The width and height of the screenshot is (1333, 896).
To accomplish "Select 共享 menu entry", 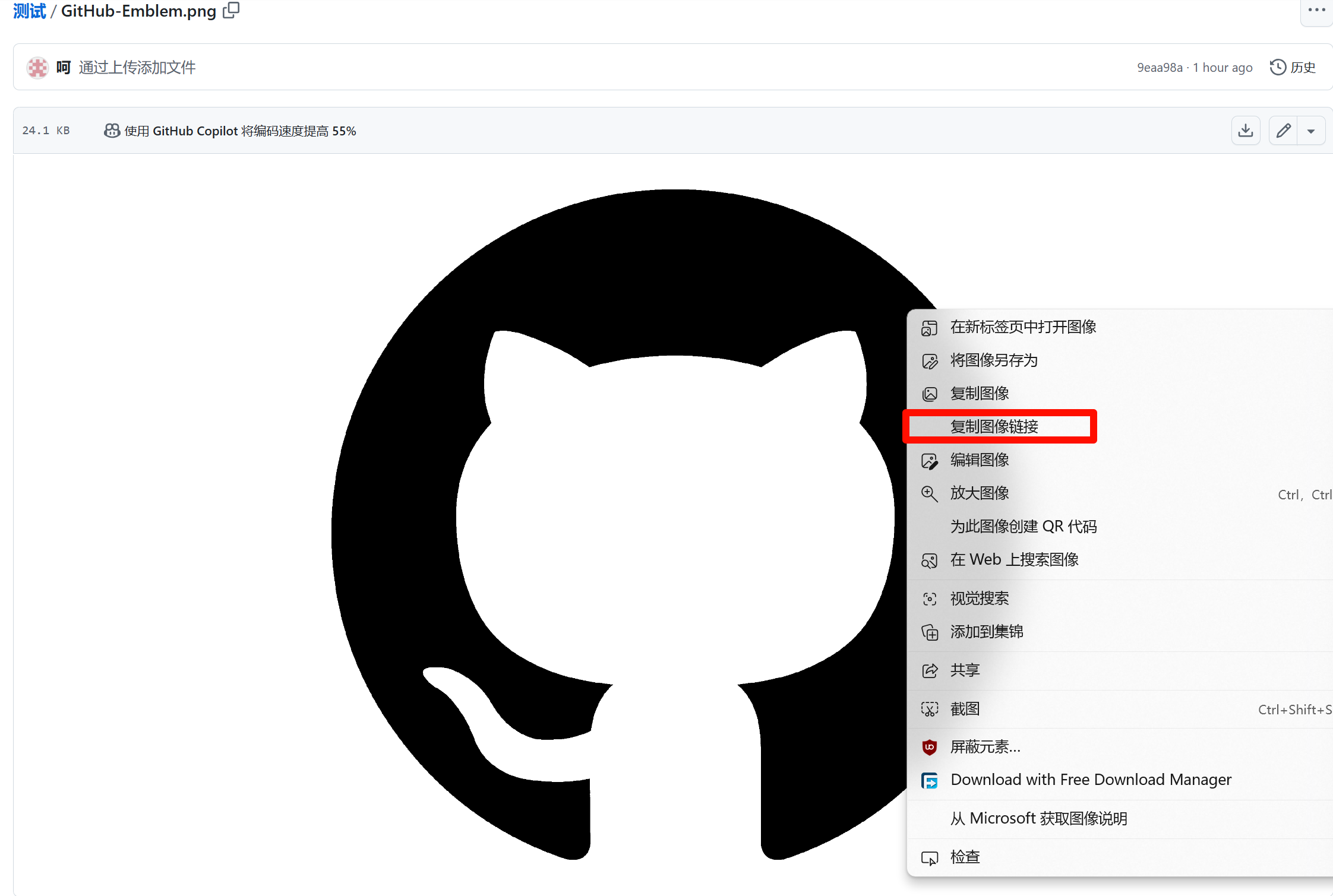I will click(1120, 670).
